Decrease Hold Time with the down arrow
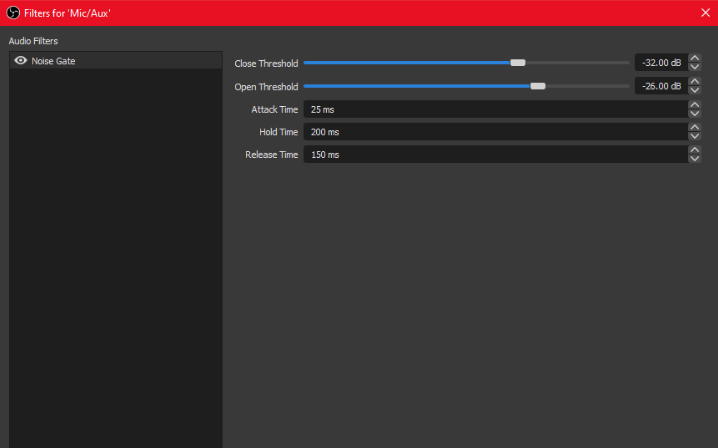 pyautogui.click(x=694, y=136)
